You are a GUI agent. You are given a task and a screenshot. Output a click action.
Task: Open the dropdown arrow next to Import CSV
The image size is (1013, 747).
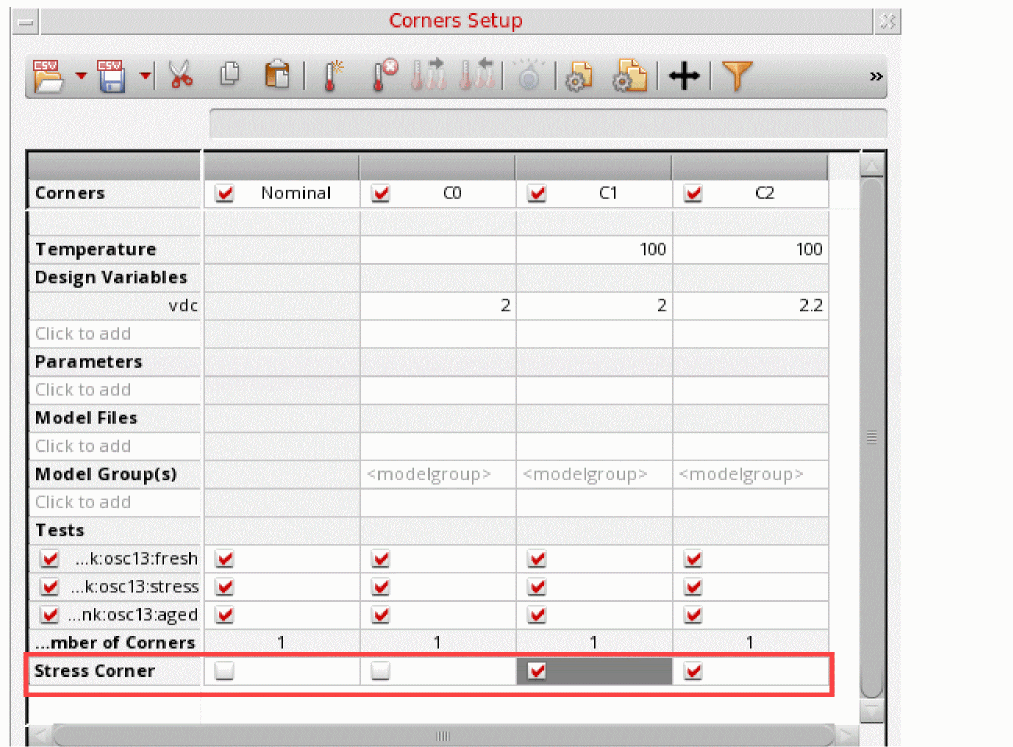tap(81, 76)
